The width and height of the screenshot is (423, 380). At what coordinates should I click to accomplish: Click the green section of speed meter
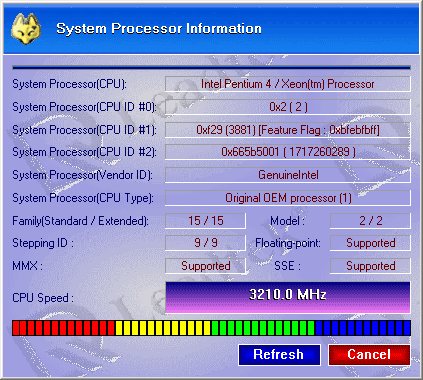[263, 328]
